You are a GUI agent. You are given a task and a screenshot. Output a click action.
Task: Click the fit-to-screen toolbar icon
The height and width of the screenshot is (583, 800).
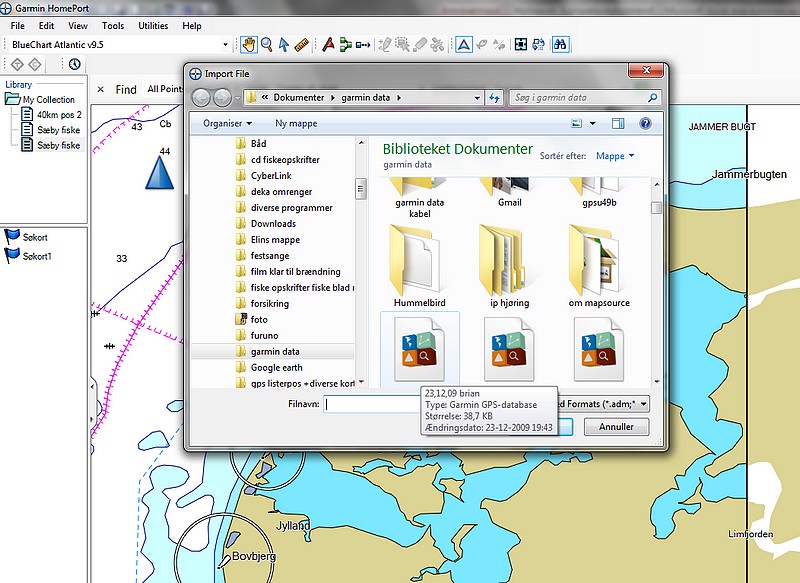pyautogui.click(x=520, y=45)
